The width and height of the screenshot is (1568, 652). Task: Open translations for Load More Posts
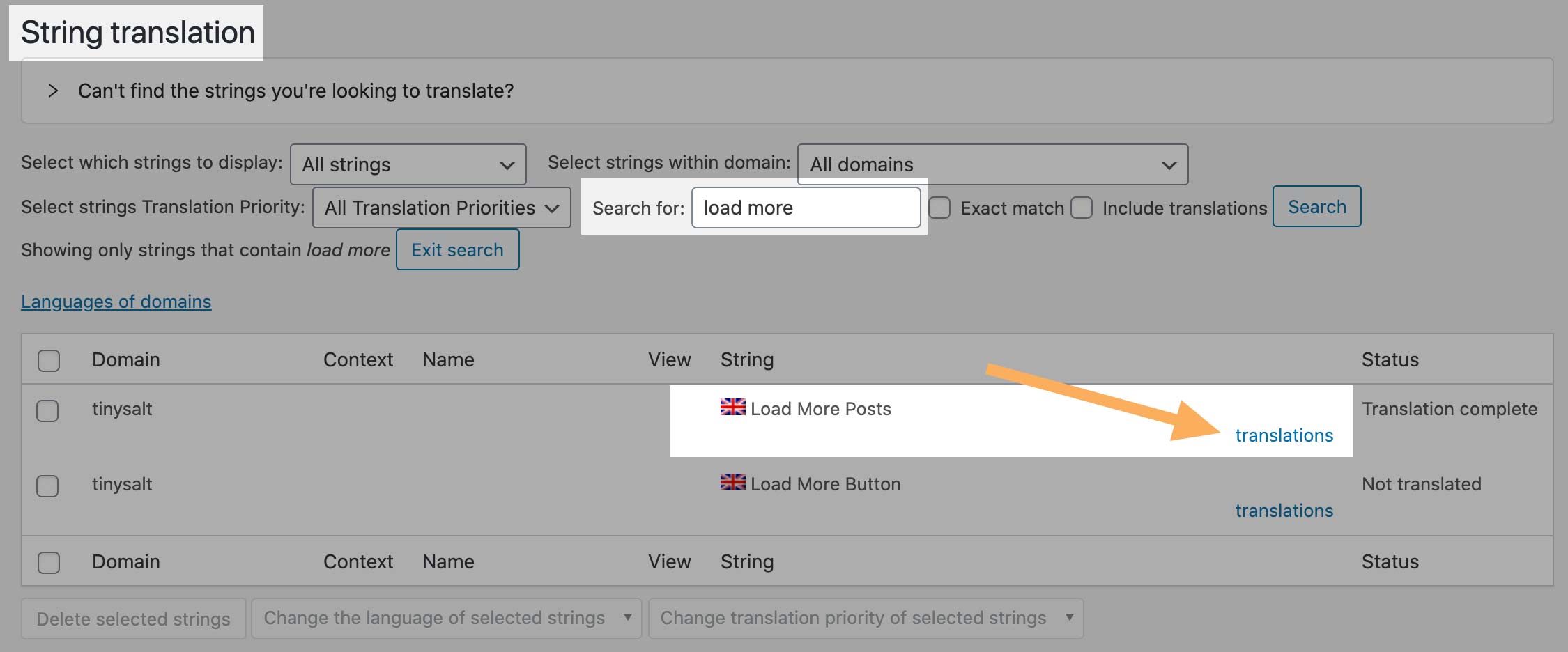pos(1284,435)
